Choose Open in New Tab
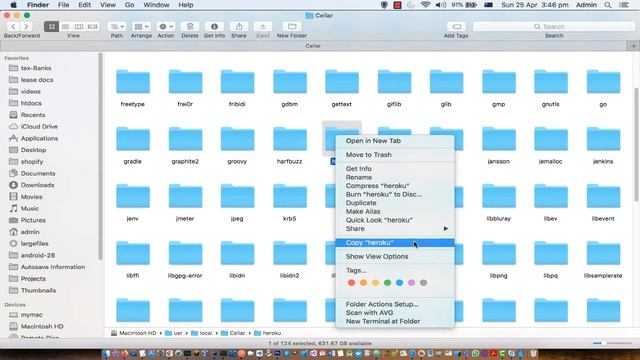640x360 pixels. pos(395,140)
